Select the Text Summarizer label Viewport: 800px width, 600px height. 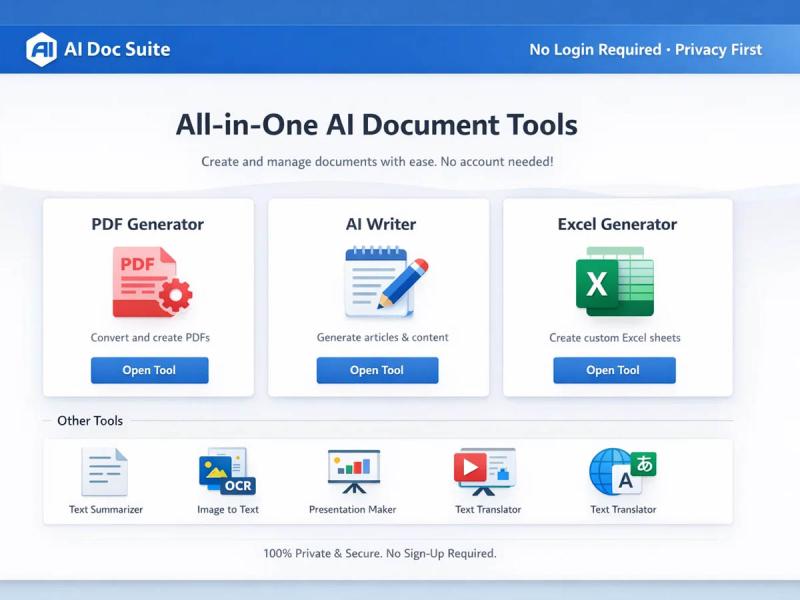point(106,510)
